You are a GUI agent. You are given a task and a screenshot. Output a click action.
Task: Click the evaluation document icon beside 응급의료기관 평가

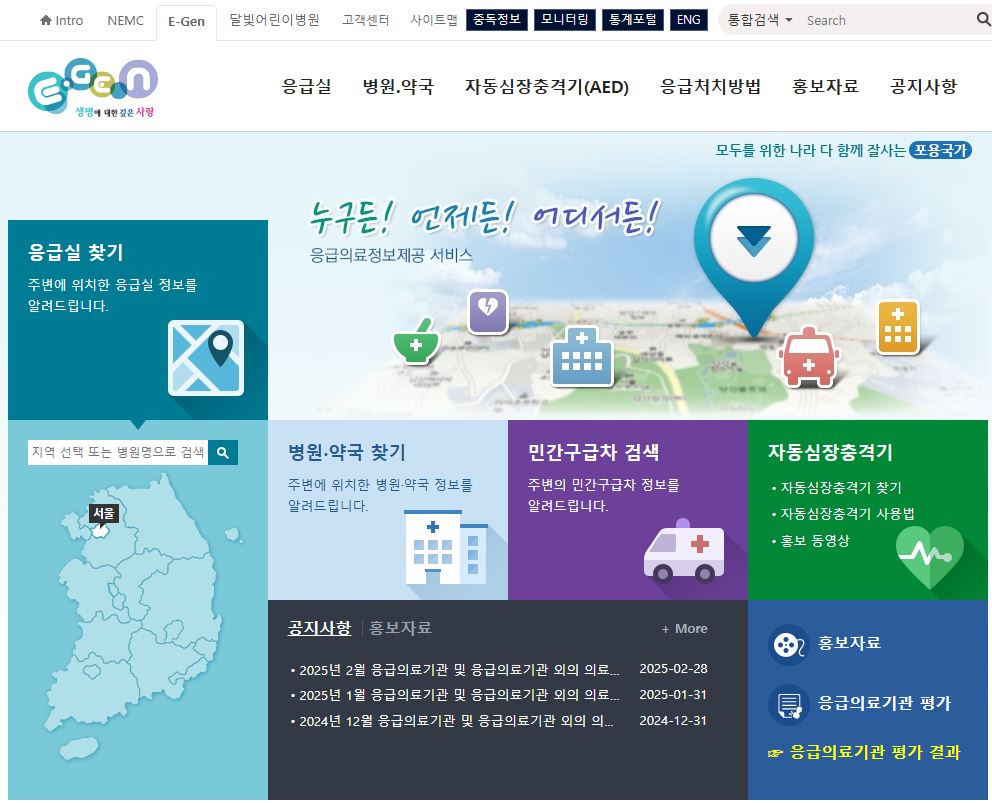(x=788, y=705)
